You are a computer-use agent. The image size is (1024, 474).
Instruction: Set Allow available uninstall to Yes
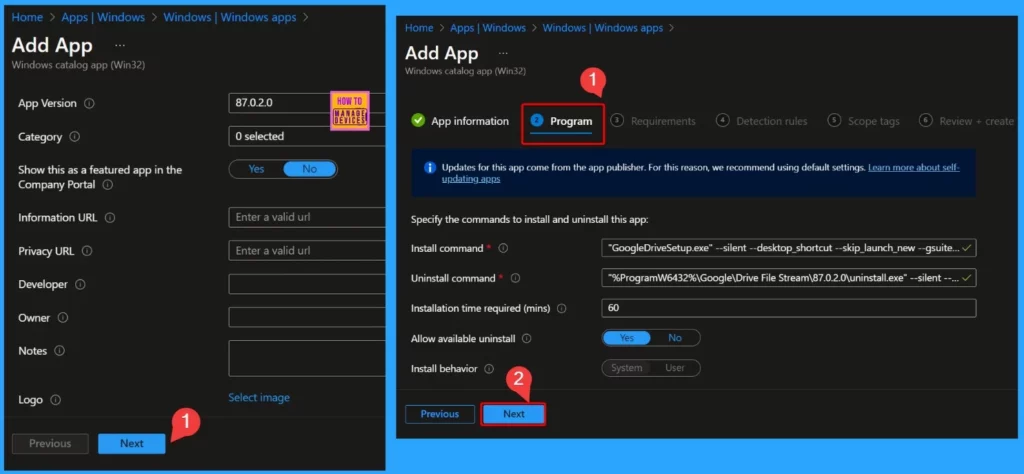[x=626, y=338]
